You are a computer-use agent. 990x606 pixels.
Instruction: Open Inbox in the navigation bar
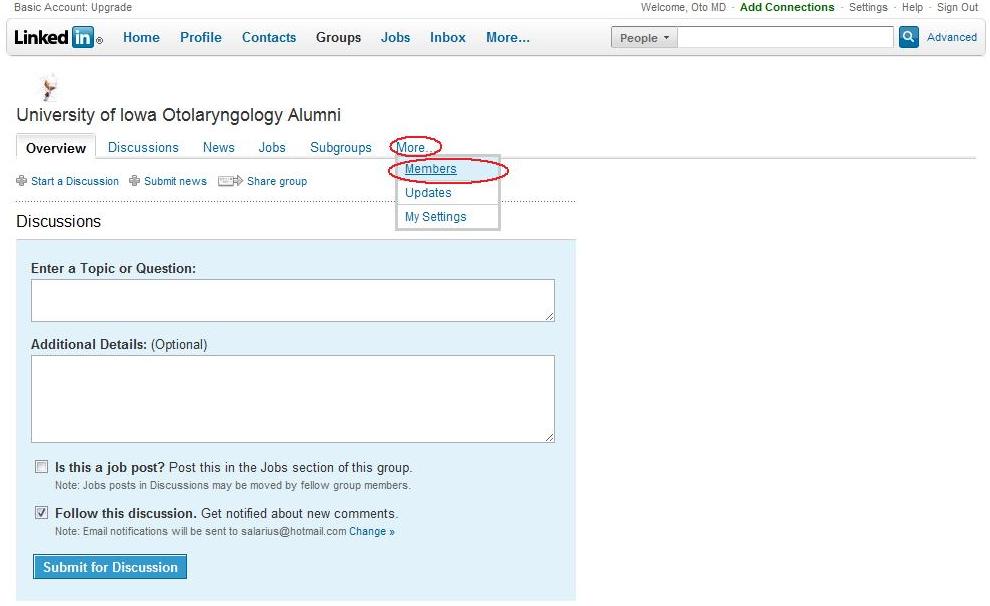pos(448,37)
